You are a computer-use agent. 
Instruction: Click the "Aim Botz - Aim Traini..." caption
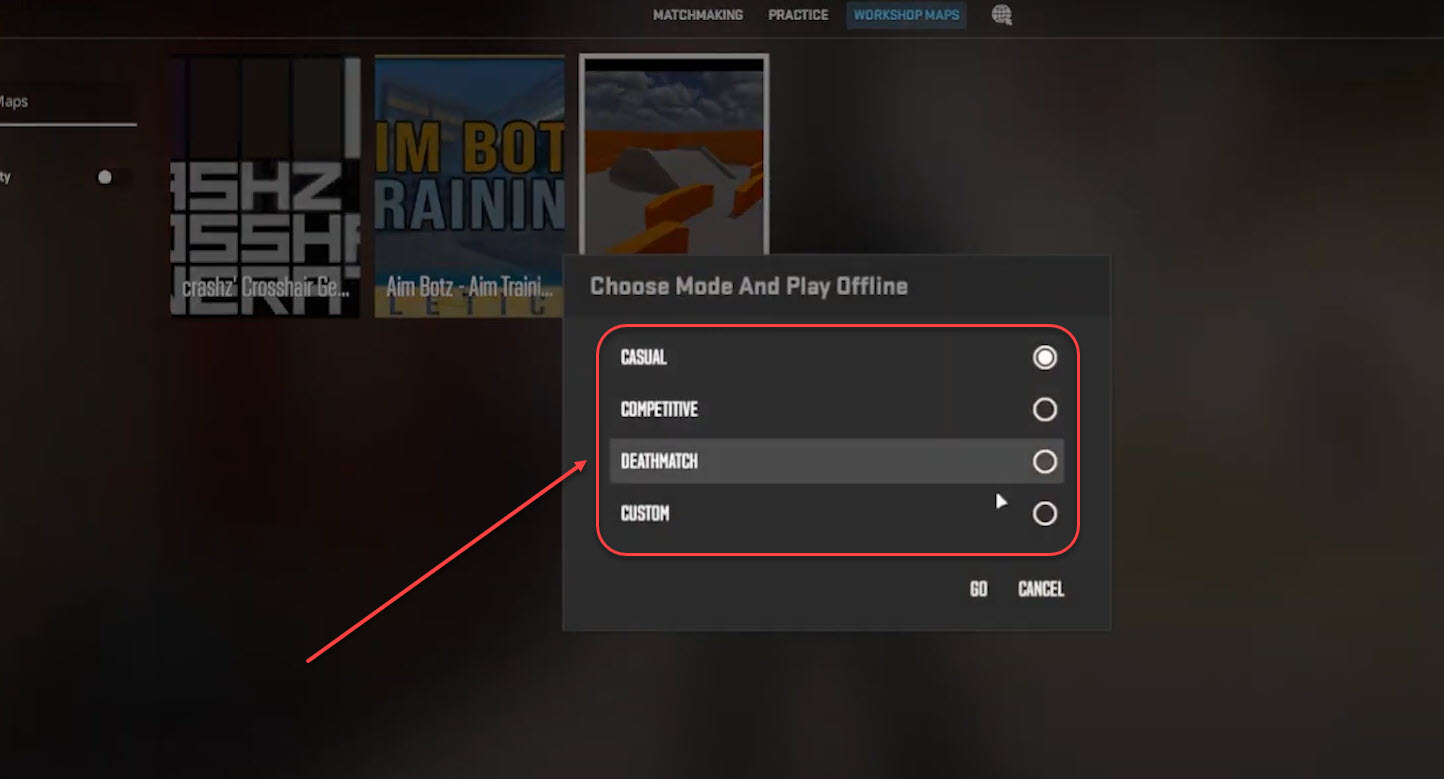pos(469,289)
